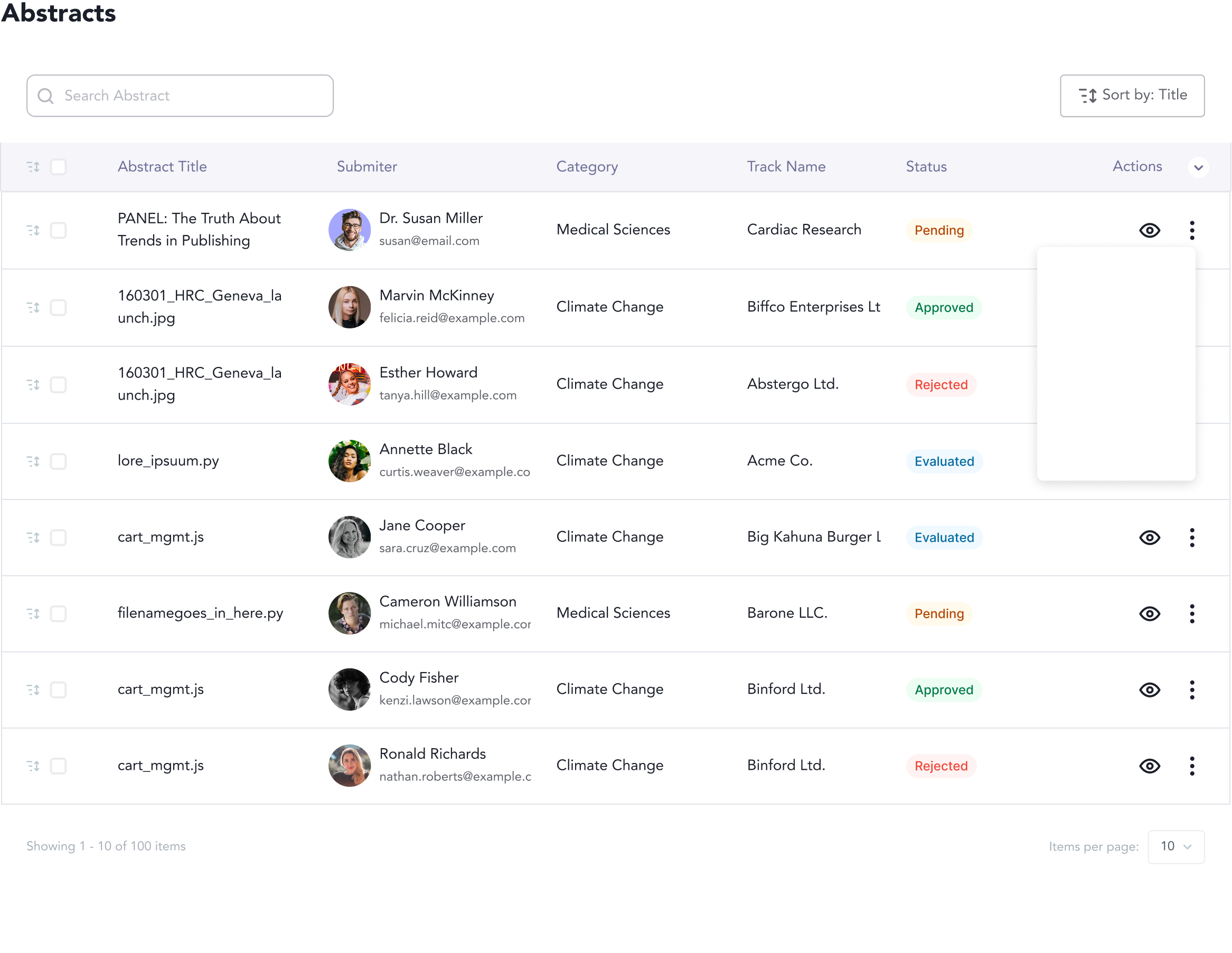Click reorder handle icon on lore_ipsuum.py row
This screenshot has width=1232, height=953.
click(33, 461)
